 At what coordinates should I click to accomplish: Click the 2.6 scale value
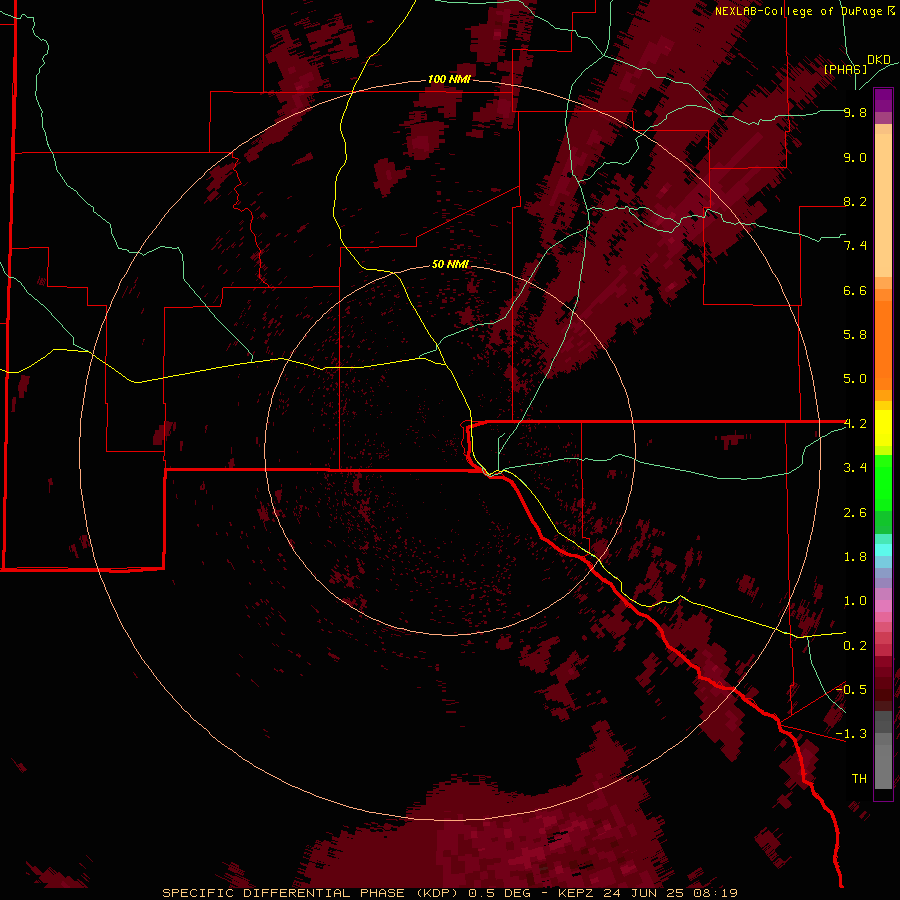coord(855,513)
